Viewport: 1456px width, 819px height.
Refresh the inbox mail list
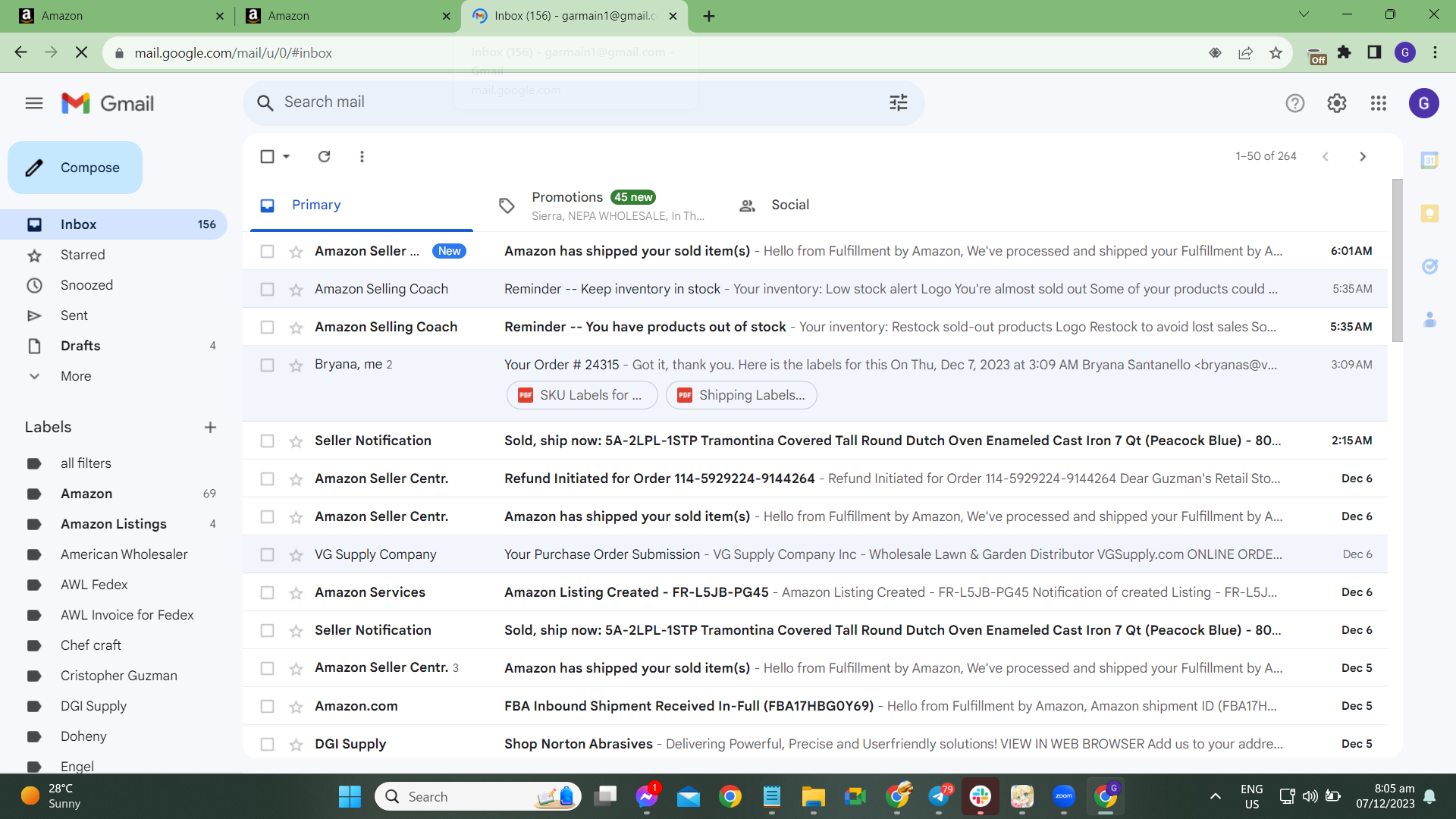coord(324,156)
